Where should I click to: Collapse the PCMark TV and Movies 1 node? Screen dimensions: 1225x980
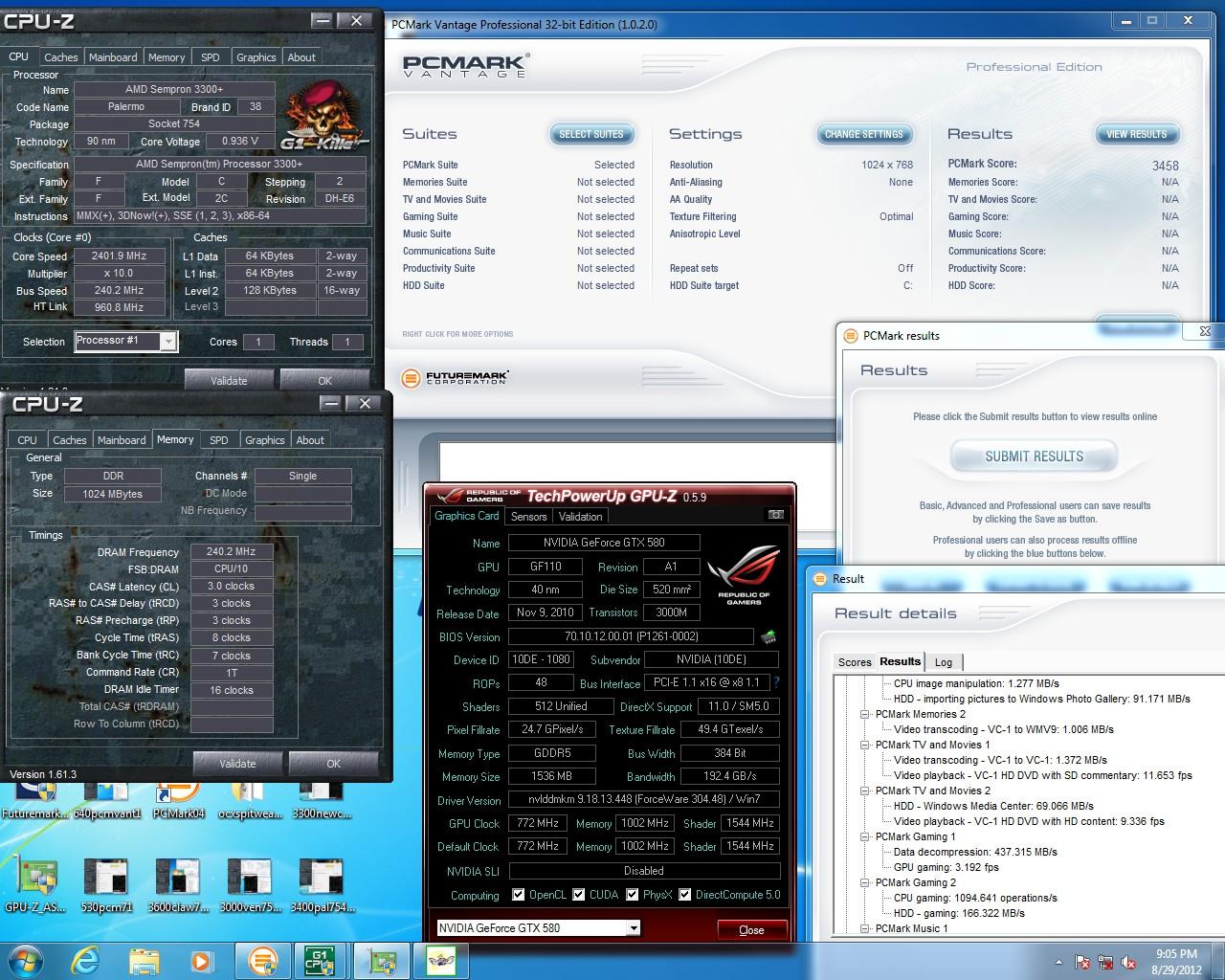pyautogui.click(x=864, y=745)
